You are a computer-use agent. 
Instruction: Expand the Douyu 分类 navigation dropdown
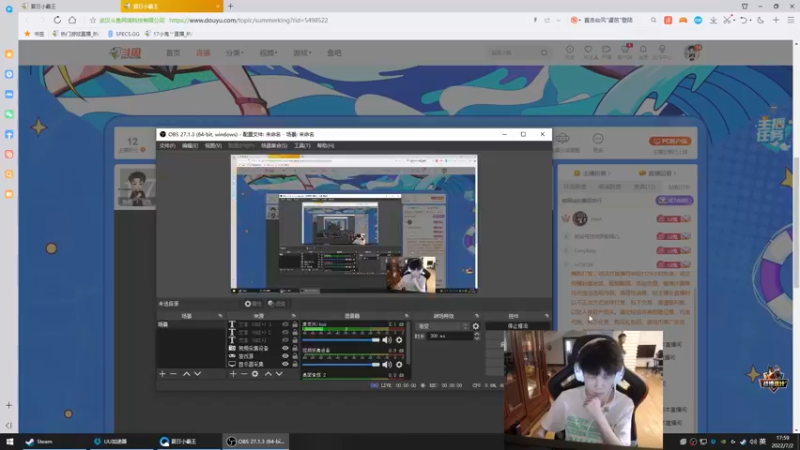coord(235,53)
